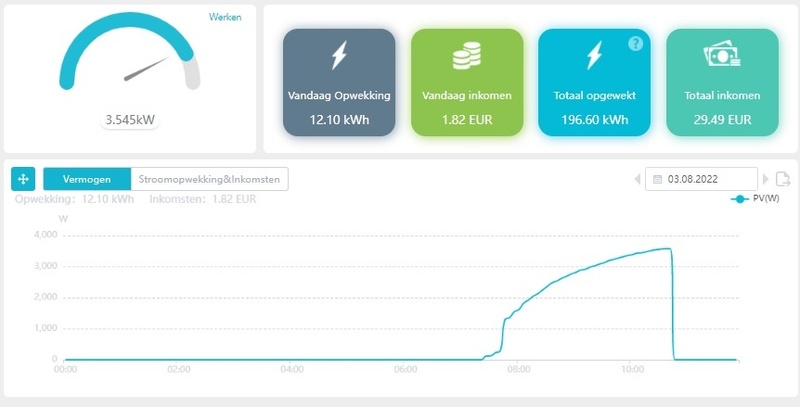Click the Totaal inkomen card
Image resolution: width=800 pixels, height=407 pixels.
tap(722, 82)
